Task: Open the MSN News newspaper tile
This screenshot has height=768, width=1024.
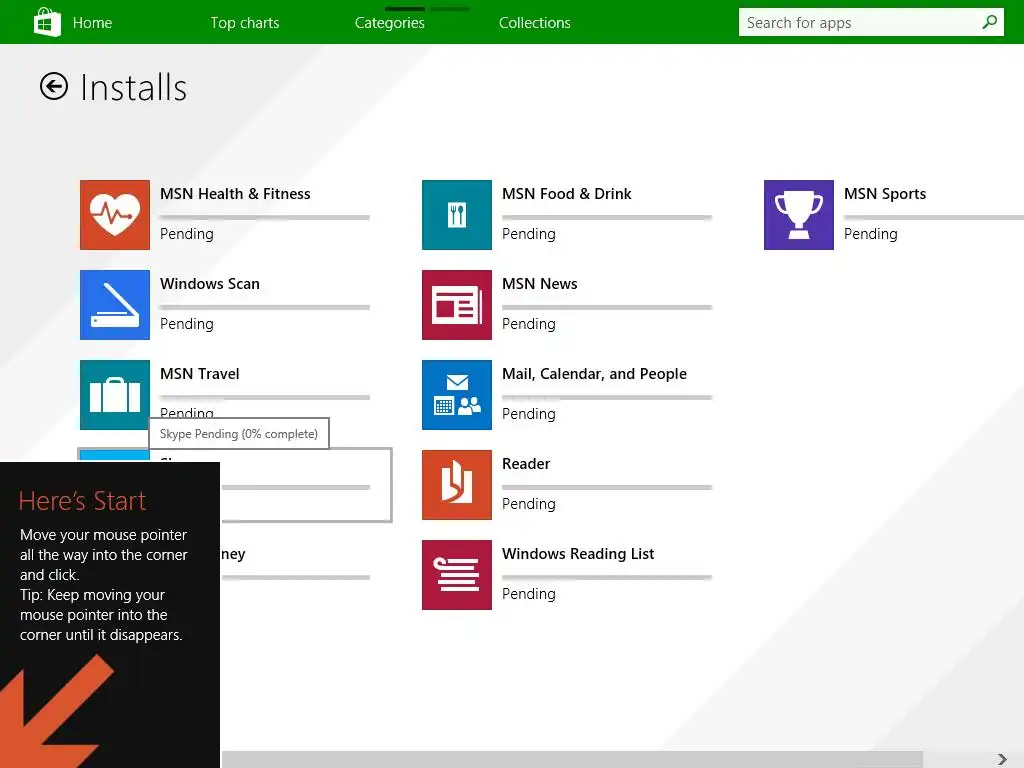Action: [456, 305]
